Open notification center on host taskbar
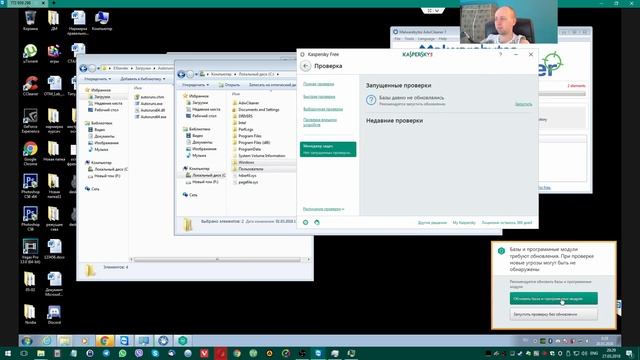Image resolution: width=640 pixels, height=360 pixels. point(630,353)
